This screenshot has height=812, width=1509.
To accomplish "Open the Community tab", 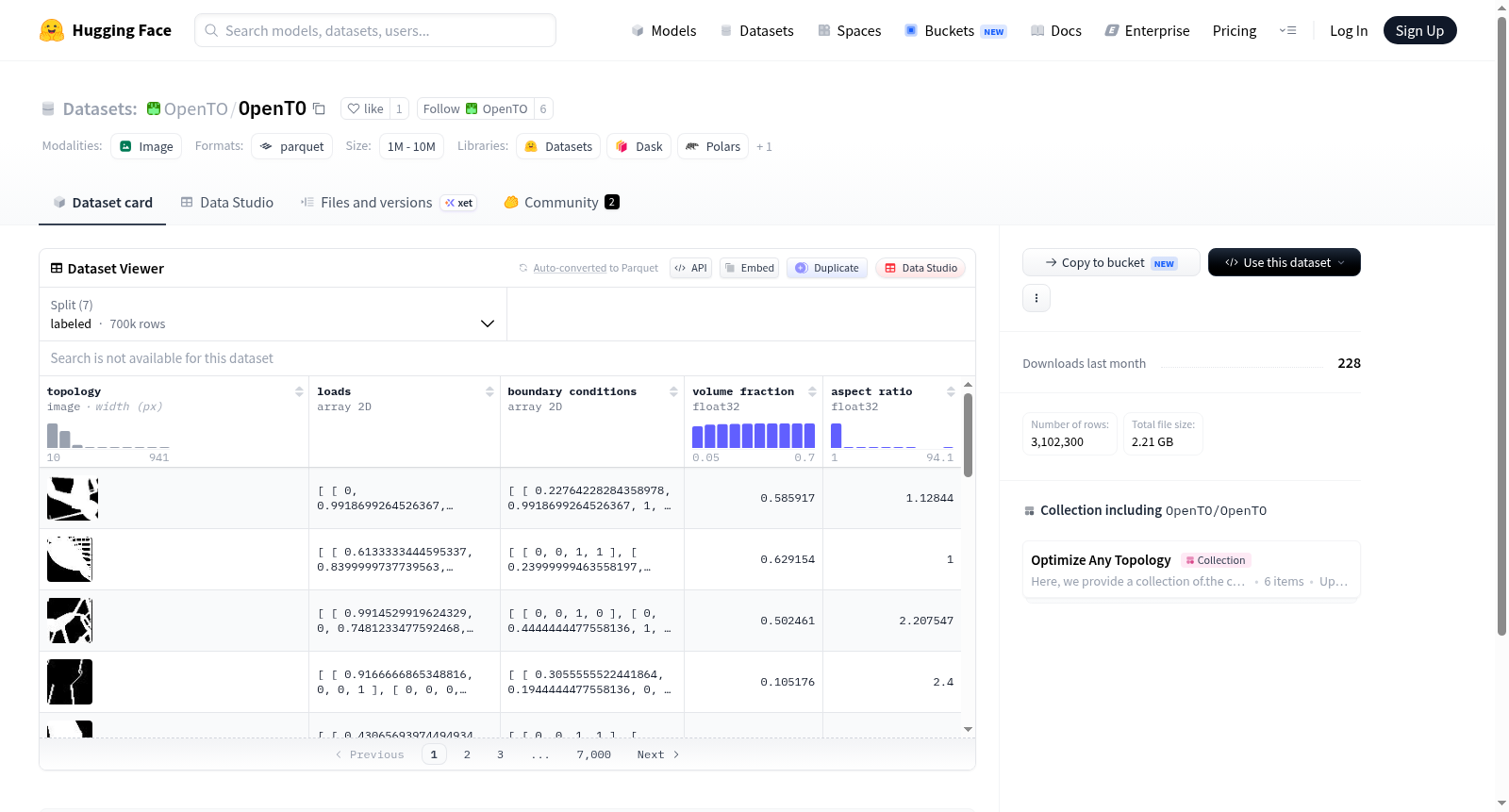I will [561, 202].
